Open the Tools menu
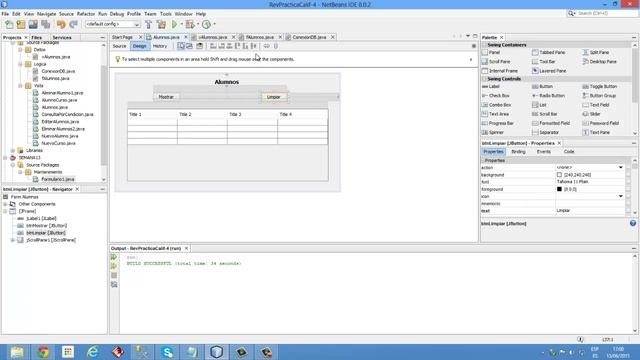Viewport: 640px width, 360px height. [165, 14]
